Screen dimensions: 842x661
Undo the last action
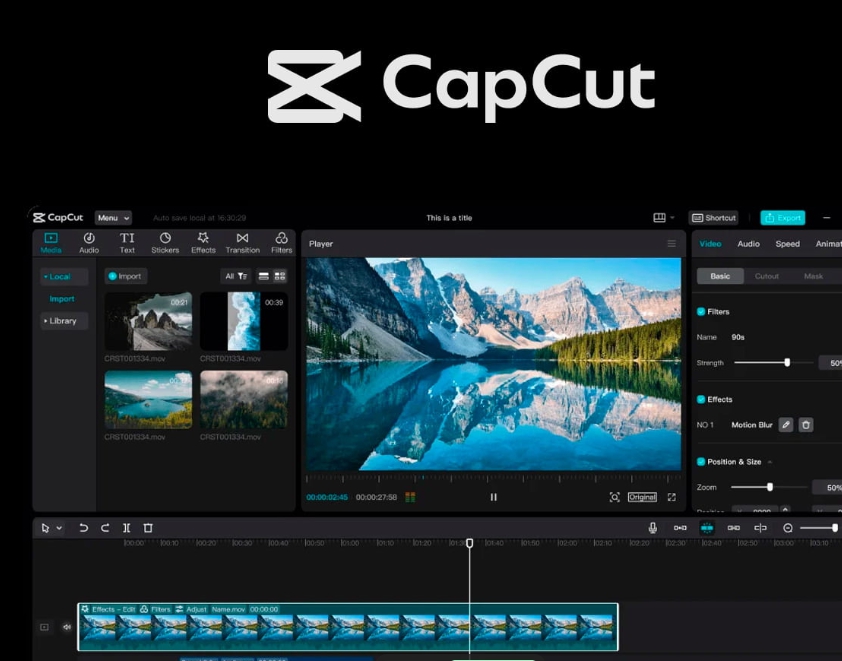83,528
